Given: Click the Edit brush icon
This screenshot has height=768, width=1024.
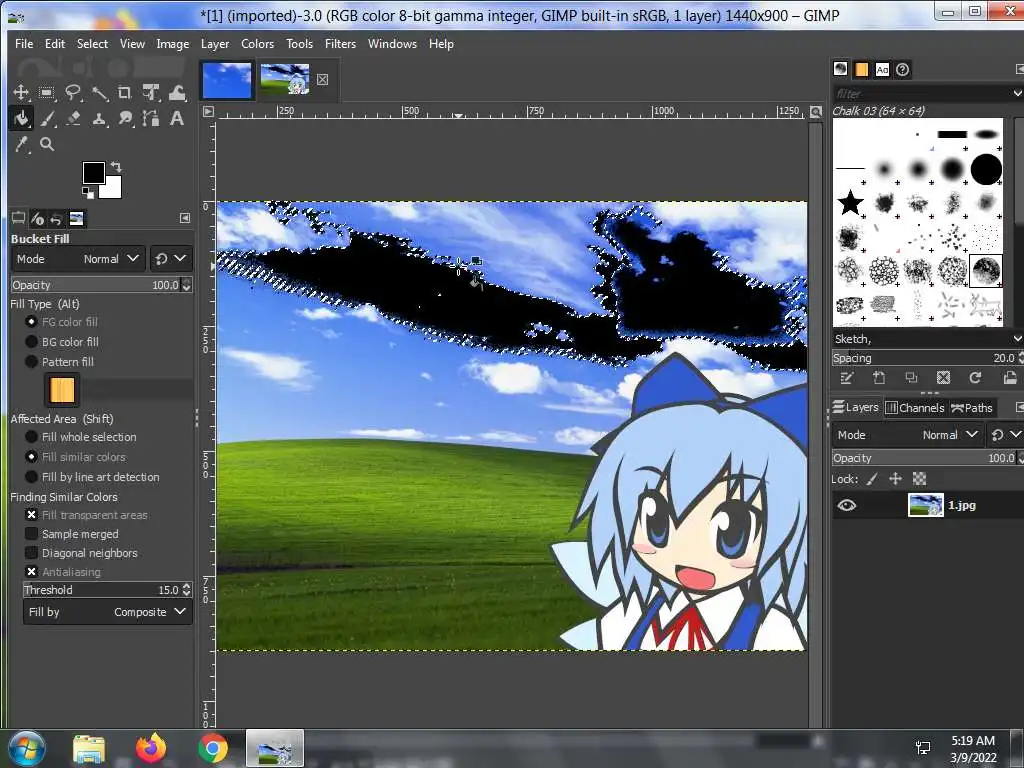Looking at the screenshot, I should click(x=847, y=377).
